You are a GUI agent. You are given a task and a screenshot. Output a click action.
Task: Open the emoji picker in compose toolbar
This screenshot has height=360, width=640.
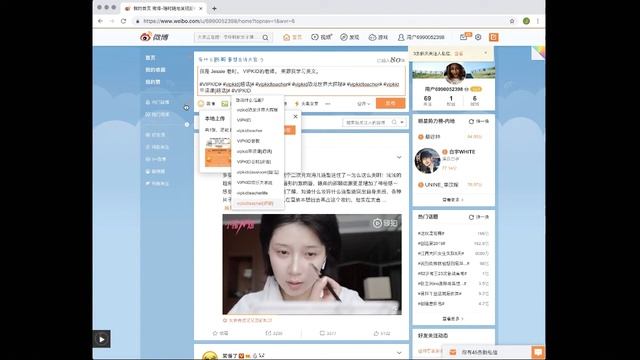(207, 104)
